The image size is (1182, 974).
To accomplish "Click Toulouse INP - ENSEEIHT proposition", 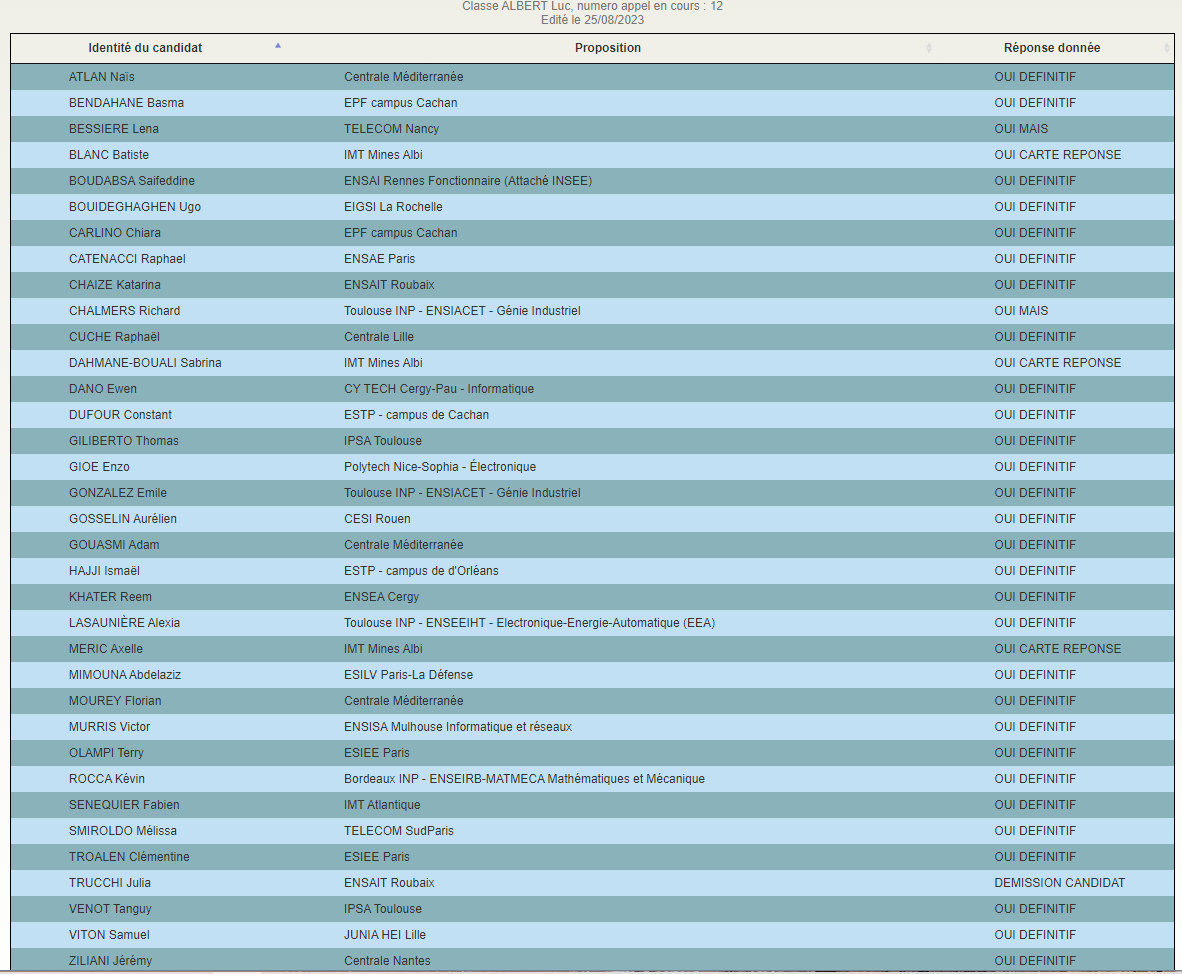I will 529,623.
